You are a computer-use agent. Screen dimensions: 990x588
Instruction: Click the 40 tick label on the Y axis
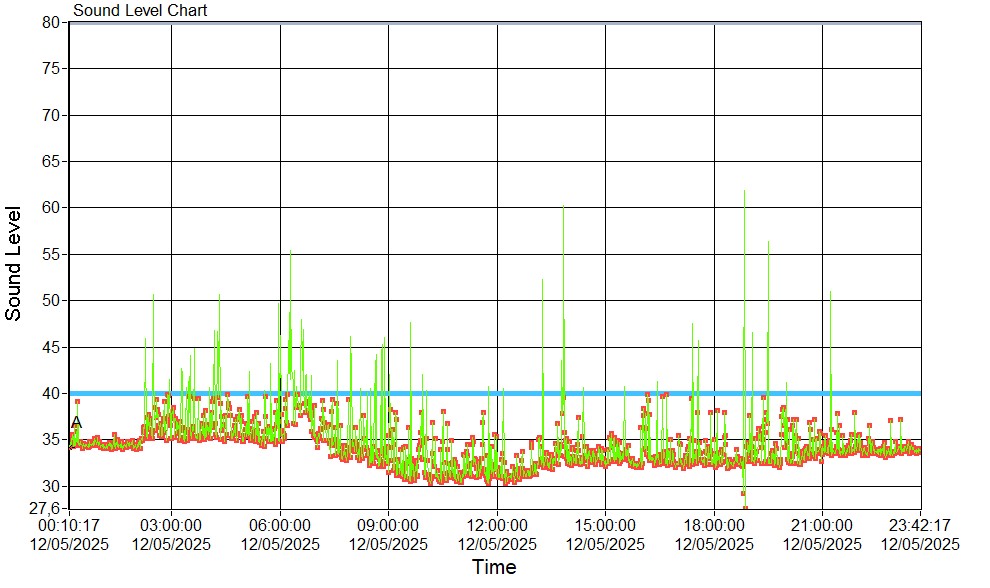click(x=53, y=393)
